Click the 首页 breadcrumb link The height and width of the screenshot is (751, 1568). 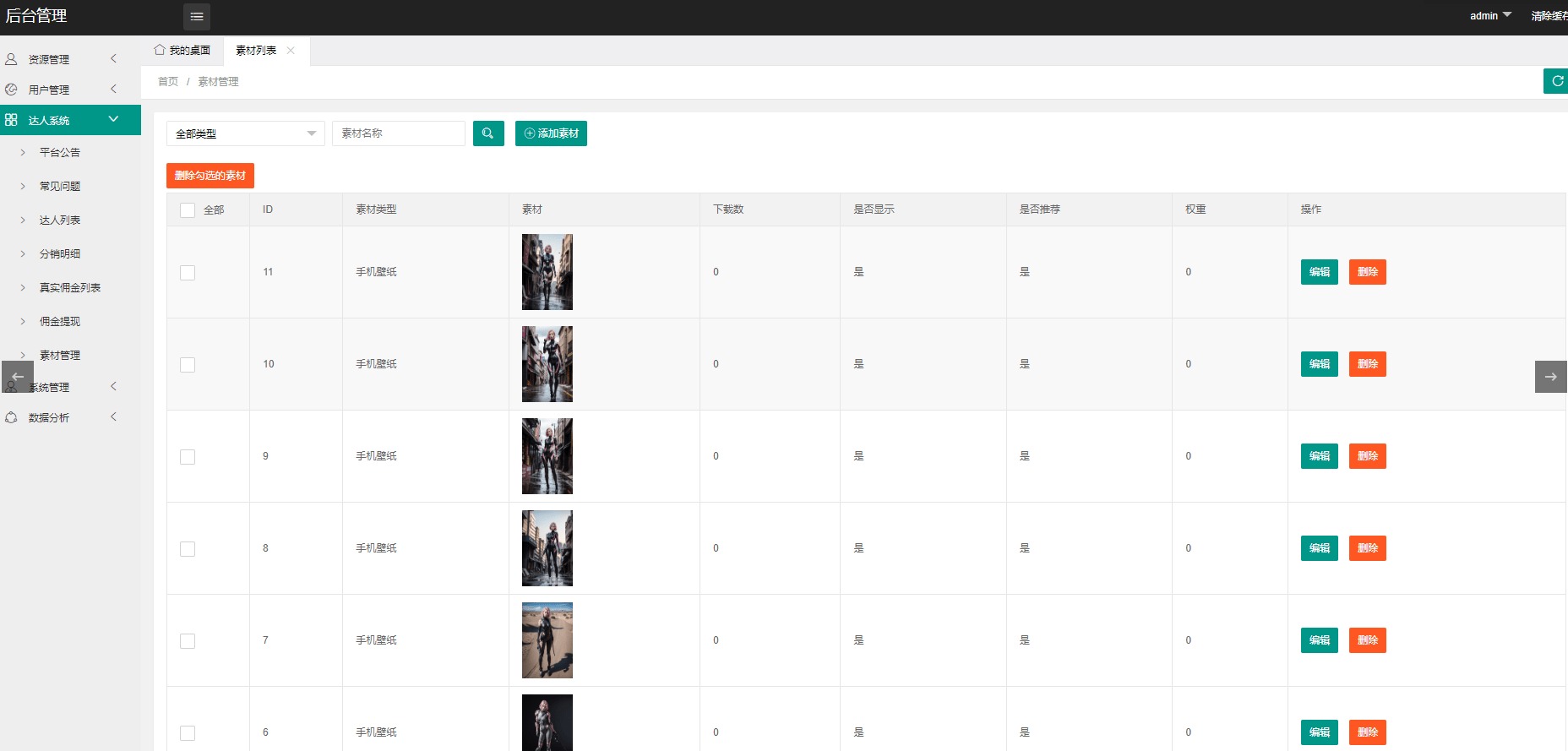point(168,82)
